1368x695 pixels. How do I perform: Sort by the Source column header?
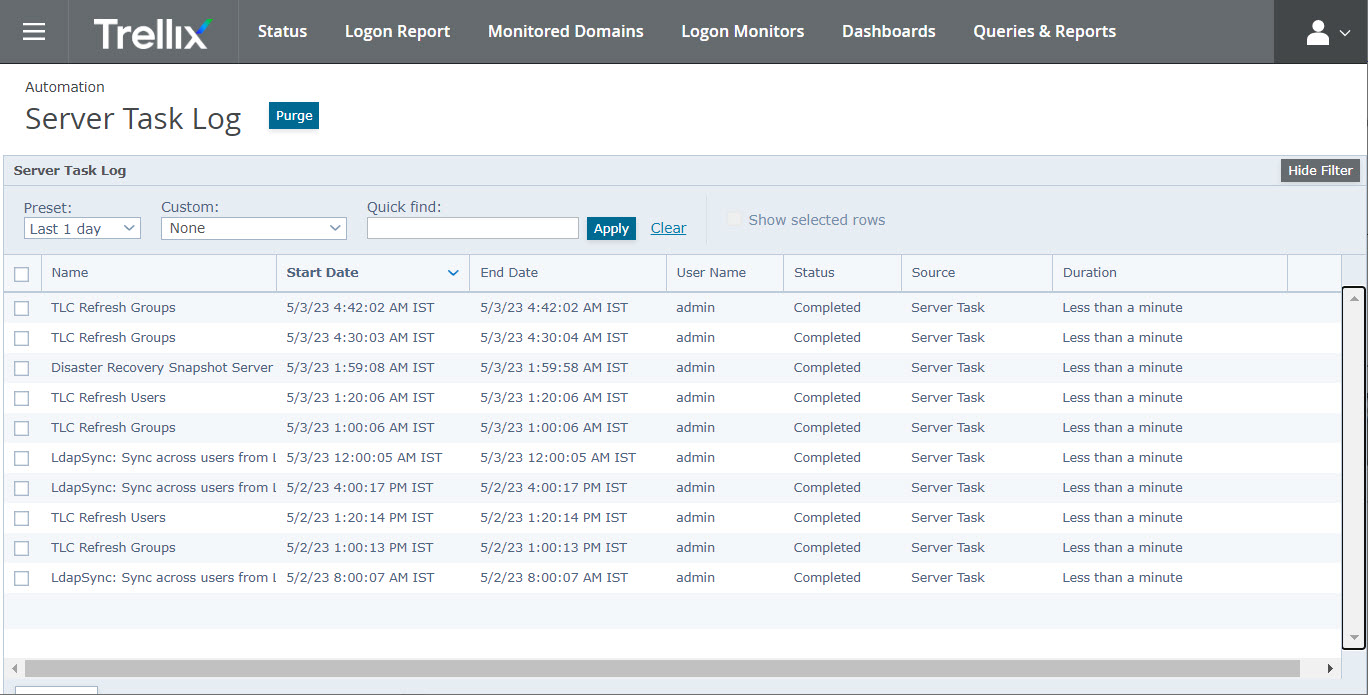click(976, 273)
